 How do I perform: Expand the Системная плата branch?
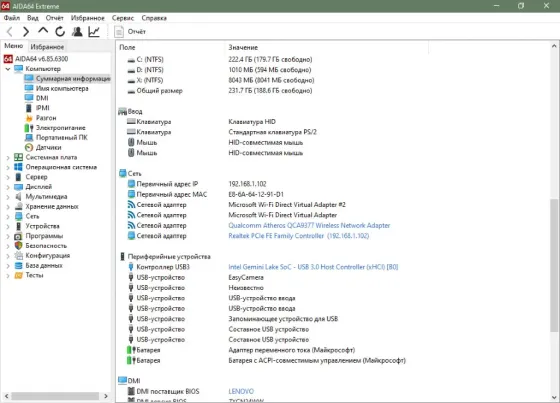[8, 157]
